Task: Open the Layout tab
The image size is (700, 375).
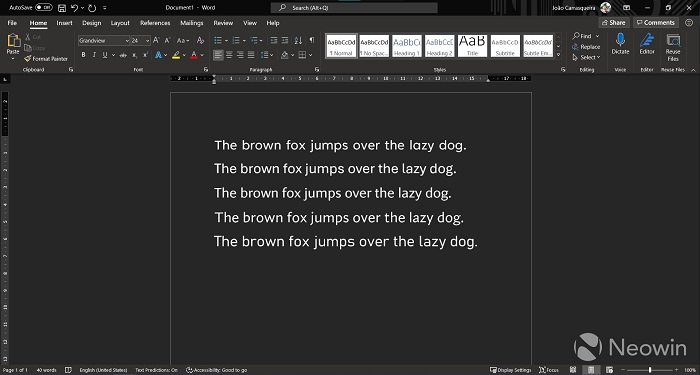Action: coord(120,23)
